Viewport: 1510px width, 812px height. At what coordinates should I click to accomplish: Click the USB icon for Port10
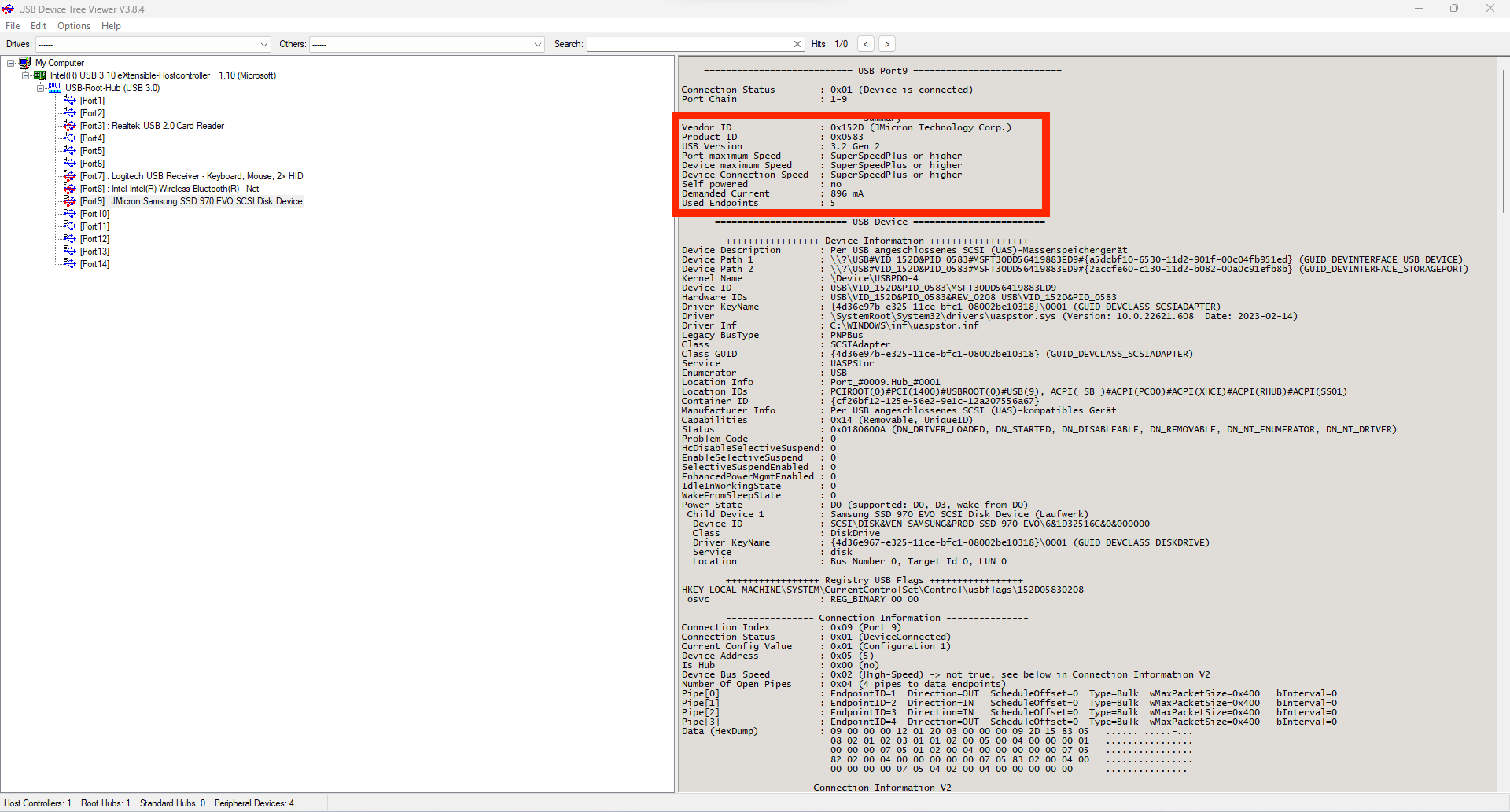pos(70,214)
